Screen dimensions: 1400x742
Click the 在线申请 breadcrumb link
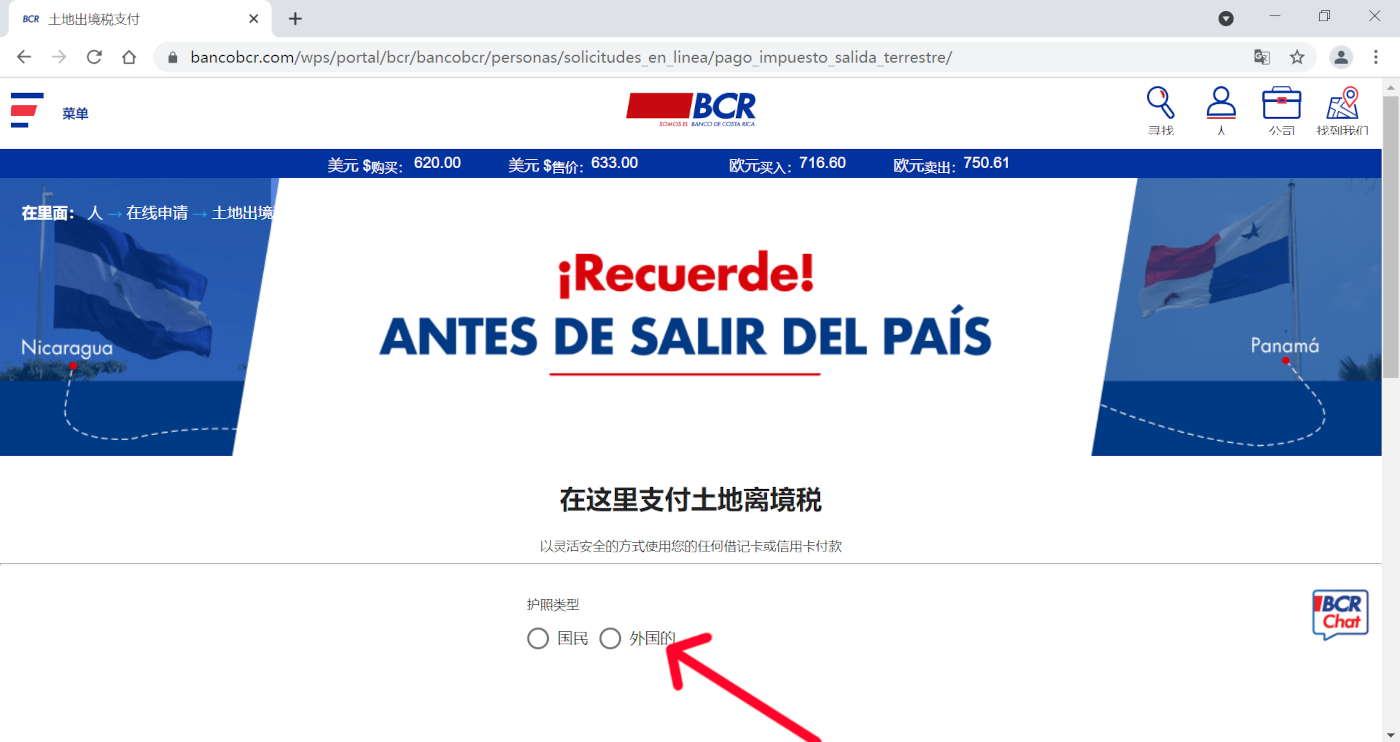click(x=157, y=213)
